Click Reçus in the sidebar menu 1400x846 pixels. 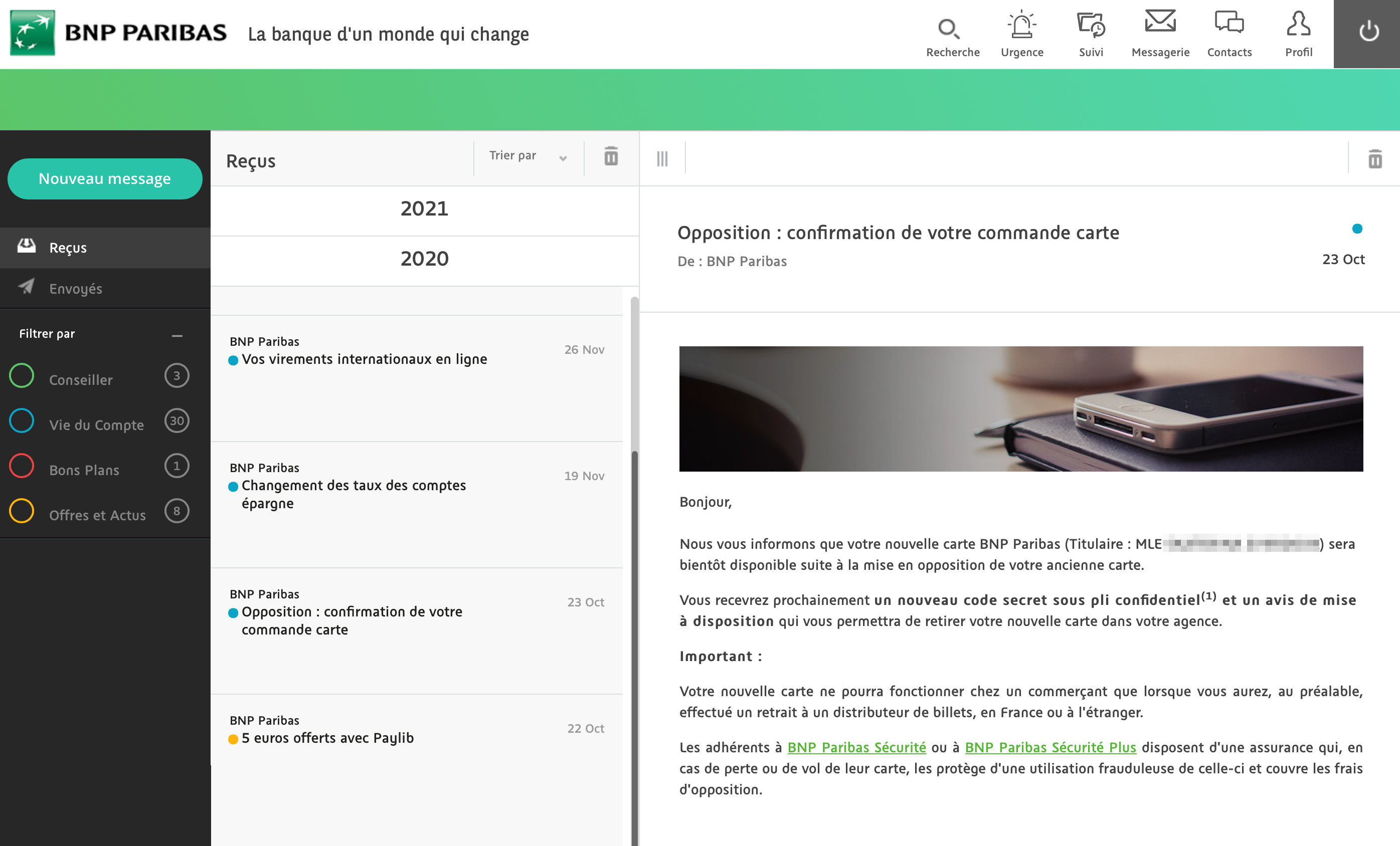(68, 245)
